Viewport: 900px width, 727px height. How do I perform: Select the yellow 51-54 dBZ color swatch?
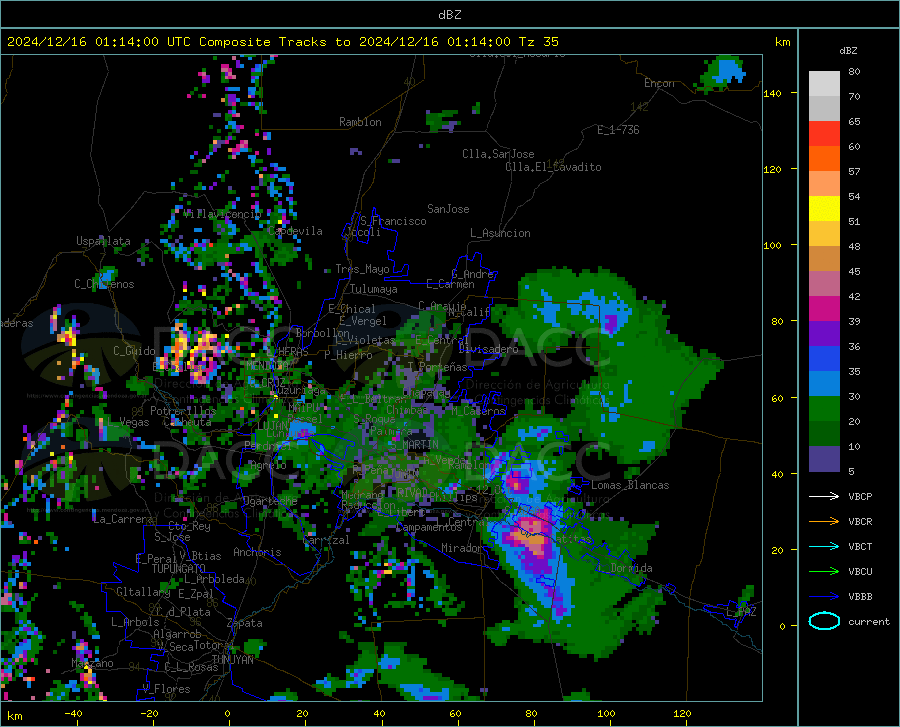pyautogui.click(x=824, y=209)
